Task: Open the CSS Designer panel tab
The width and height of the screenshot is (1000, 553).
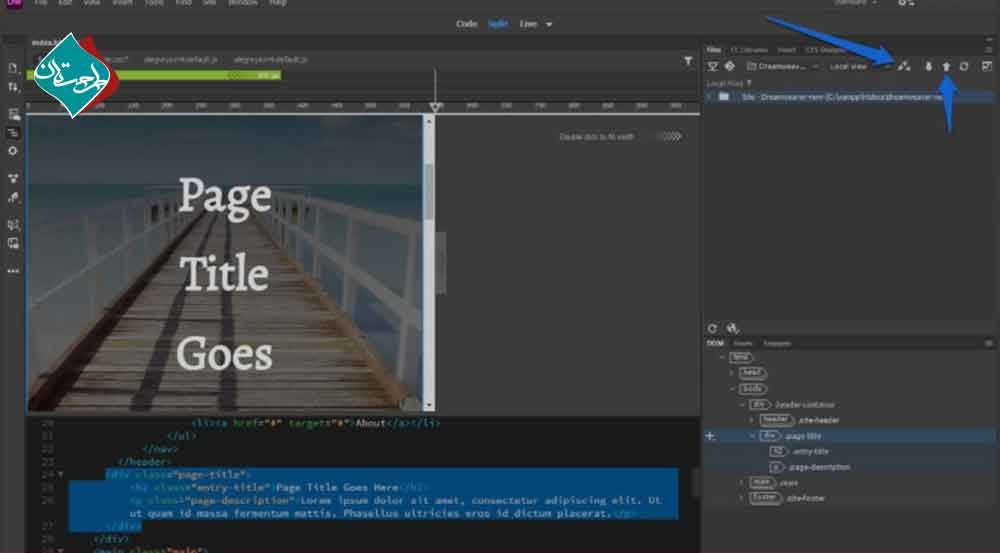Action: pos(825,50)
